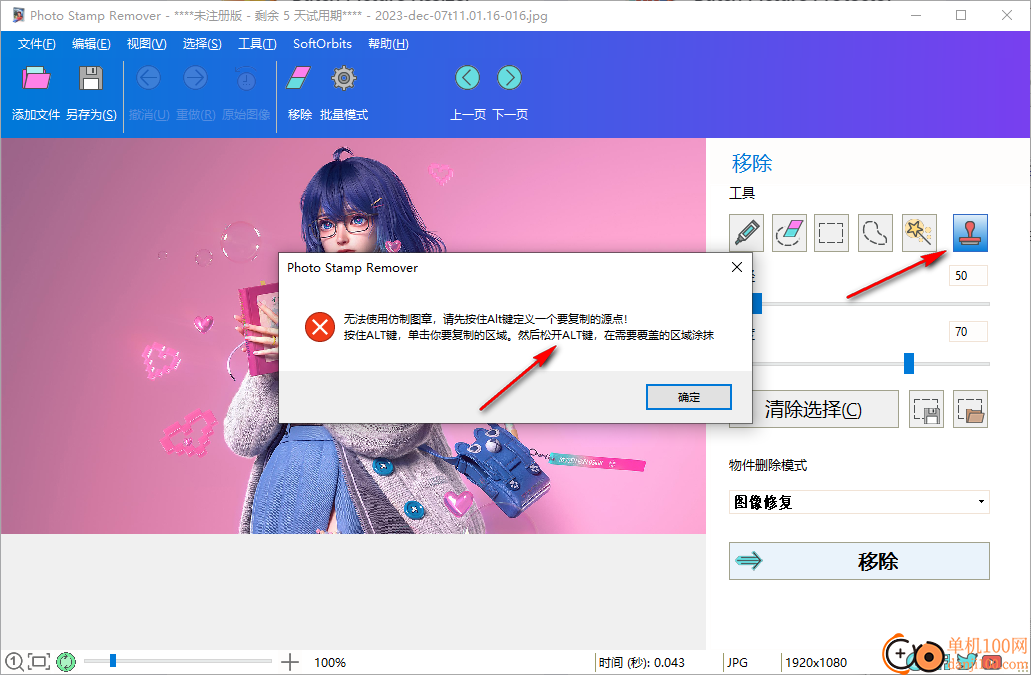1031x675 pixels.
Task: Click the value field showing 70
Action: (x=968, y=331)
